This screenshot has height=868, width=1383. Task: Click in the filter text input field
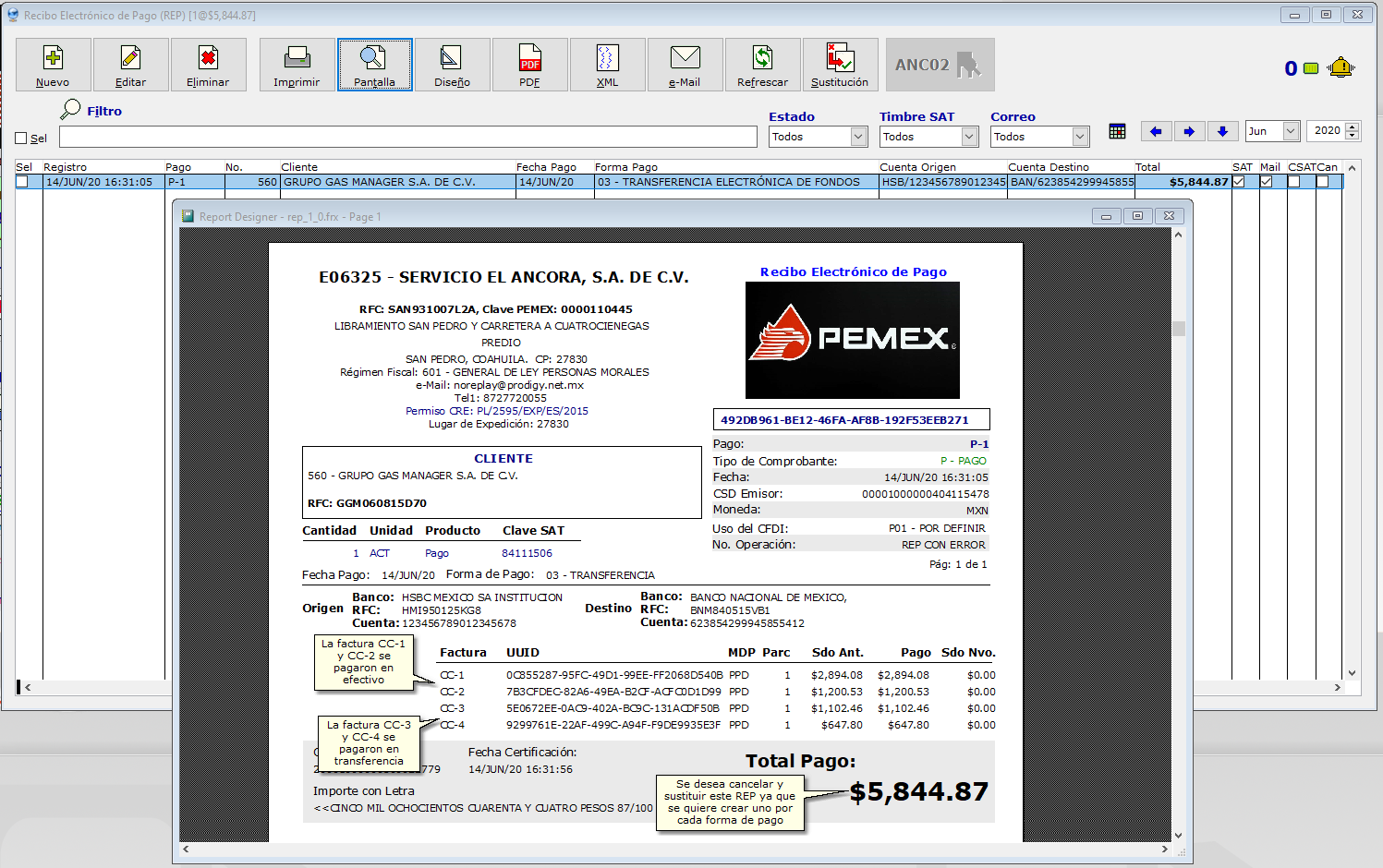(407, 138)
